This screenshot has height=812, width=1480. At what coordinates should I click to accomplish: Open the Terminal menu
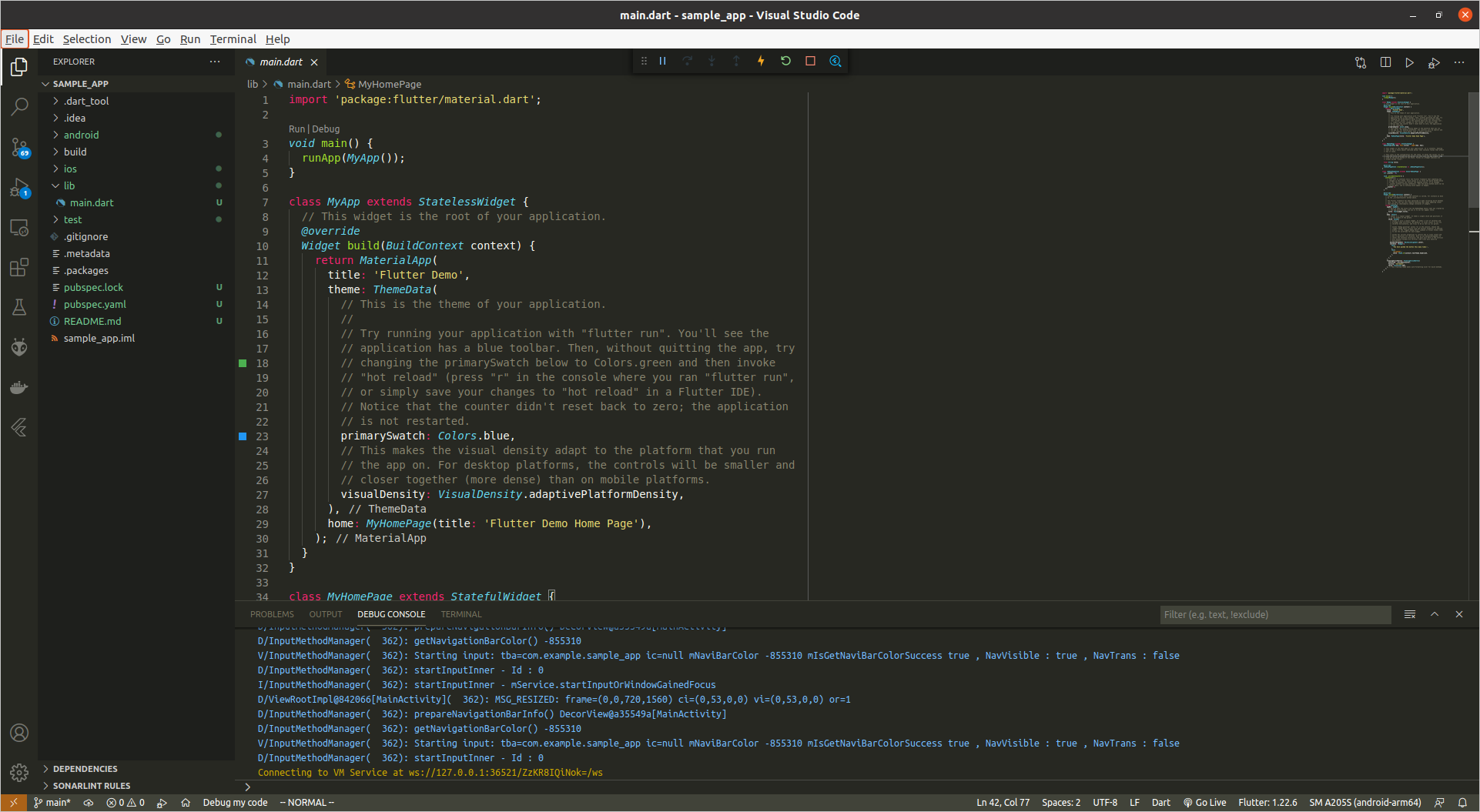click(233, 39)
